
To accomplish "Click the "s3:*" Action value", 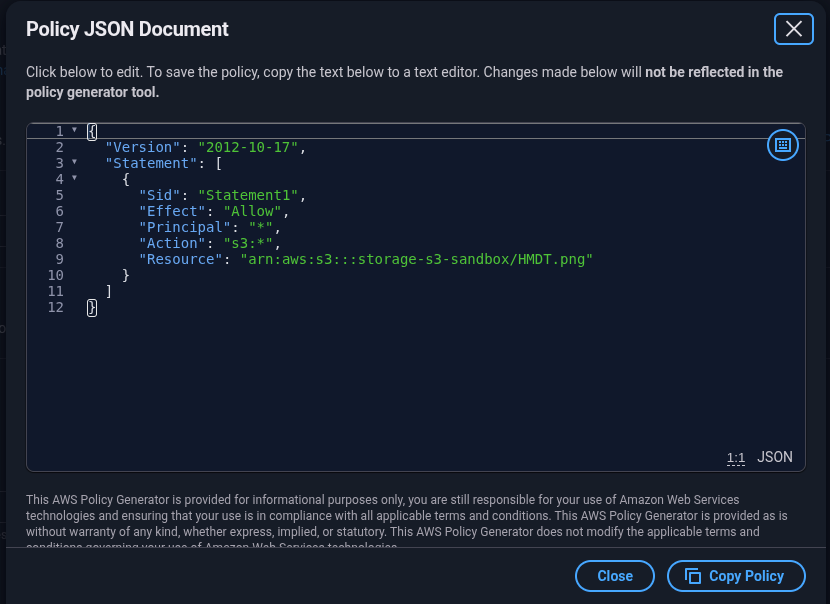I will click(x=249, y=243).
